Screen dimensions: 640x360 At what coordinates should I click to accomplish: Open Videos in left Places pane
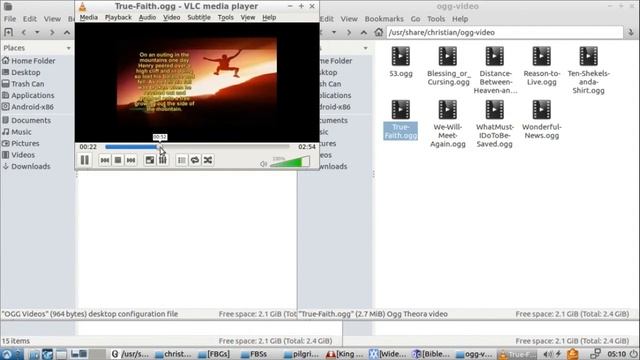tap(18, 155)
